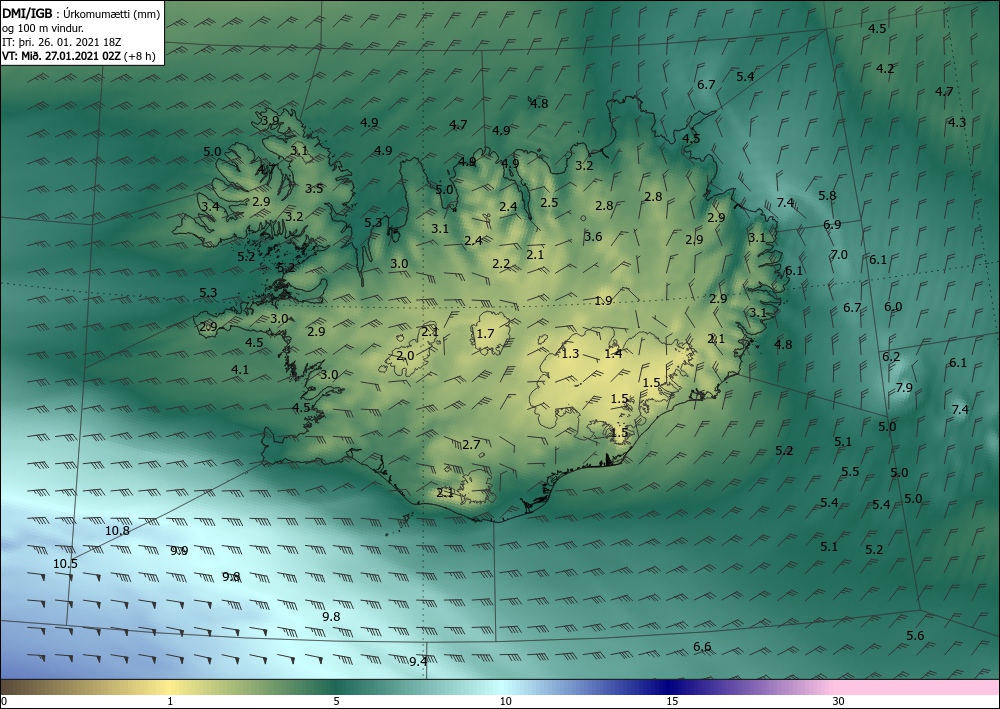This screenshot has width=1000, height=709.
Task: Click the 3.5 value on the map
Action: coord(314,189)
